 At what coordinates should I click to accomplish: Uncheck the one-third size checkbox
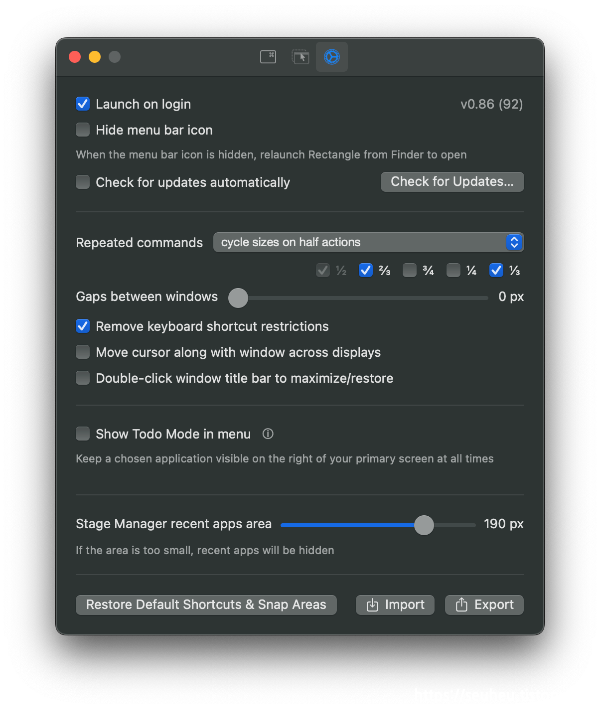tap(496, 270)
